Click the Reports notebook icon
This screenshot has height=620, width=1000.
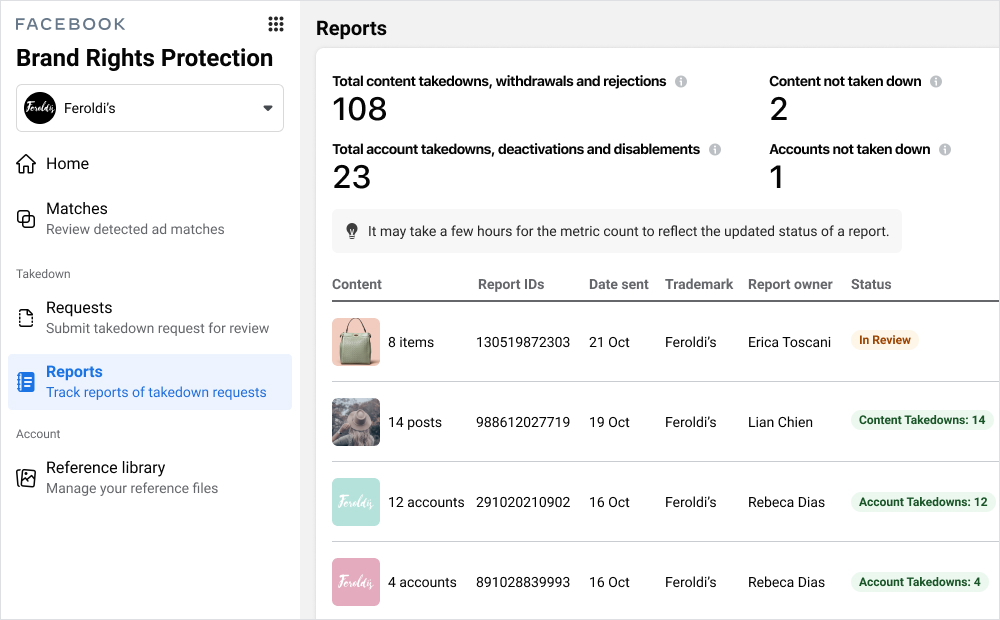coord(26,382)
